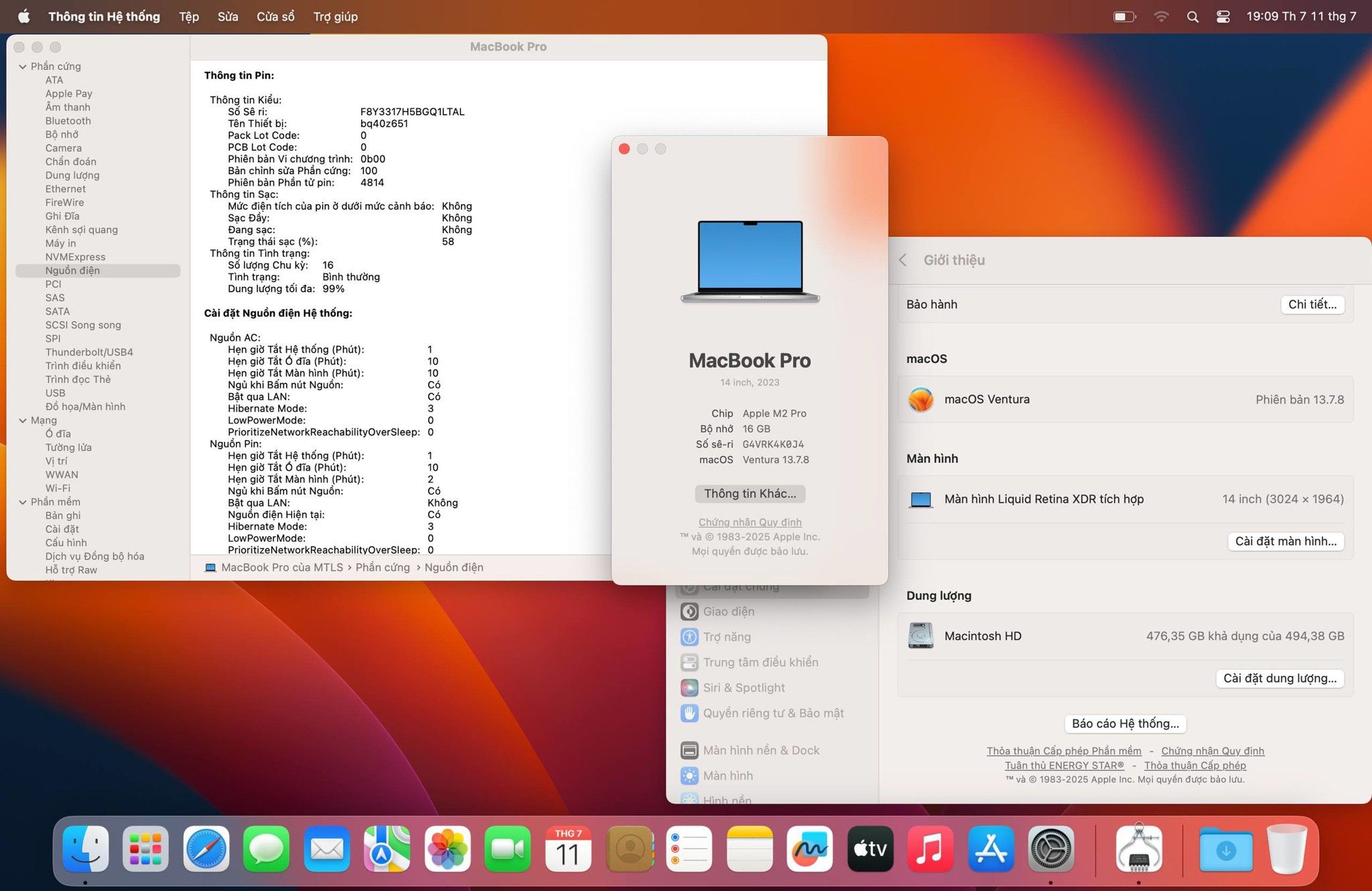The image size is (1372, 891).
Task: Open Tuân thủ ENERGY STAR link
Action: 1065,765
